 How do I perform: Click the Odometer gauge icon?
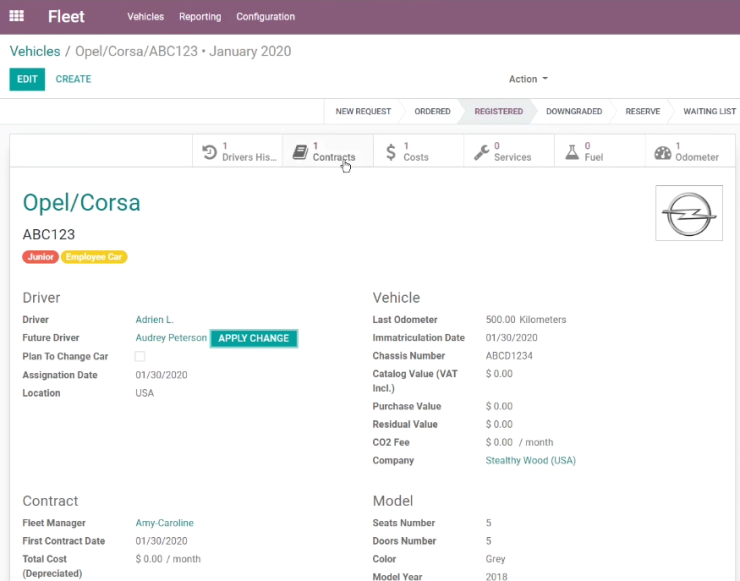[663, 152]
